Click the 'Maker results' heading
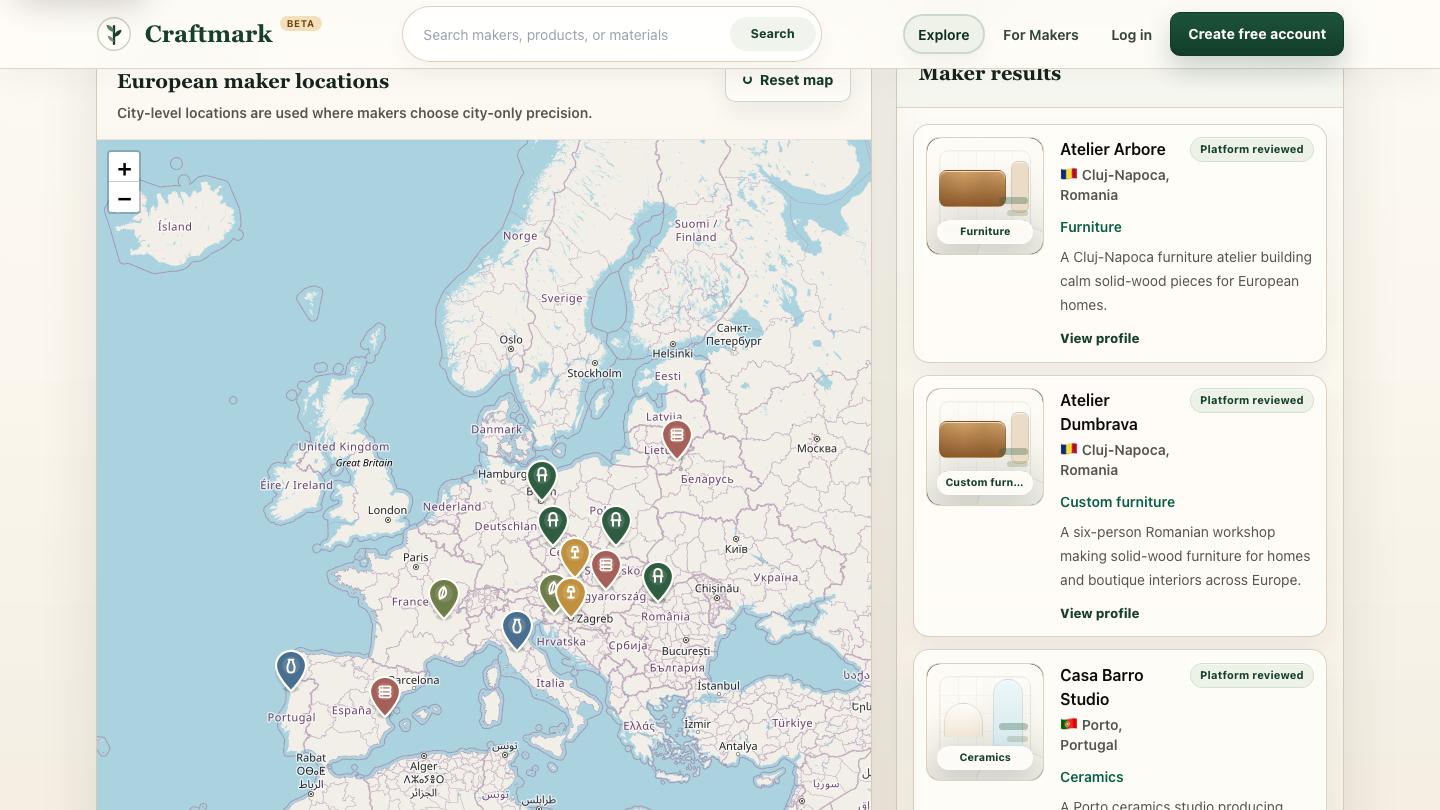This screenshot has height=810, width=1440. point(990,74)
